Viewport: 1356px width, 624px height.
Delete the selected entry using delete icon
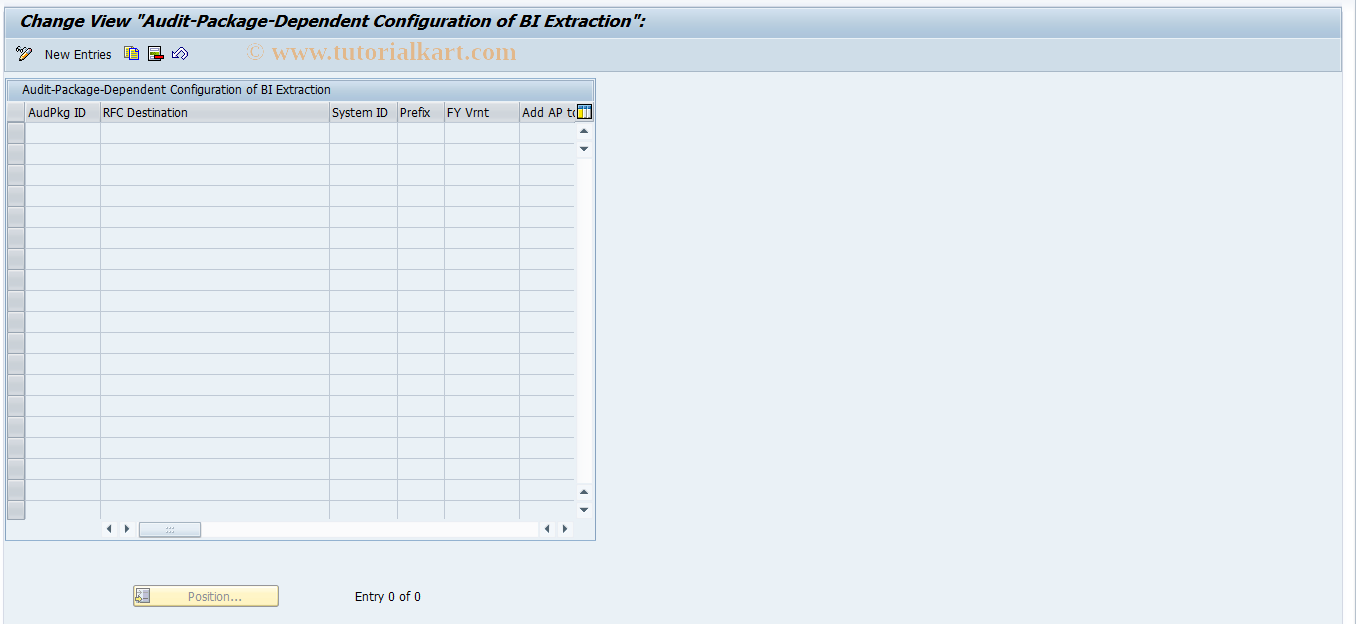pos(155,54)
